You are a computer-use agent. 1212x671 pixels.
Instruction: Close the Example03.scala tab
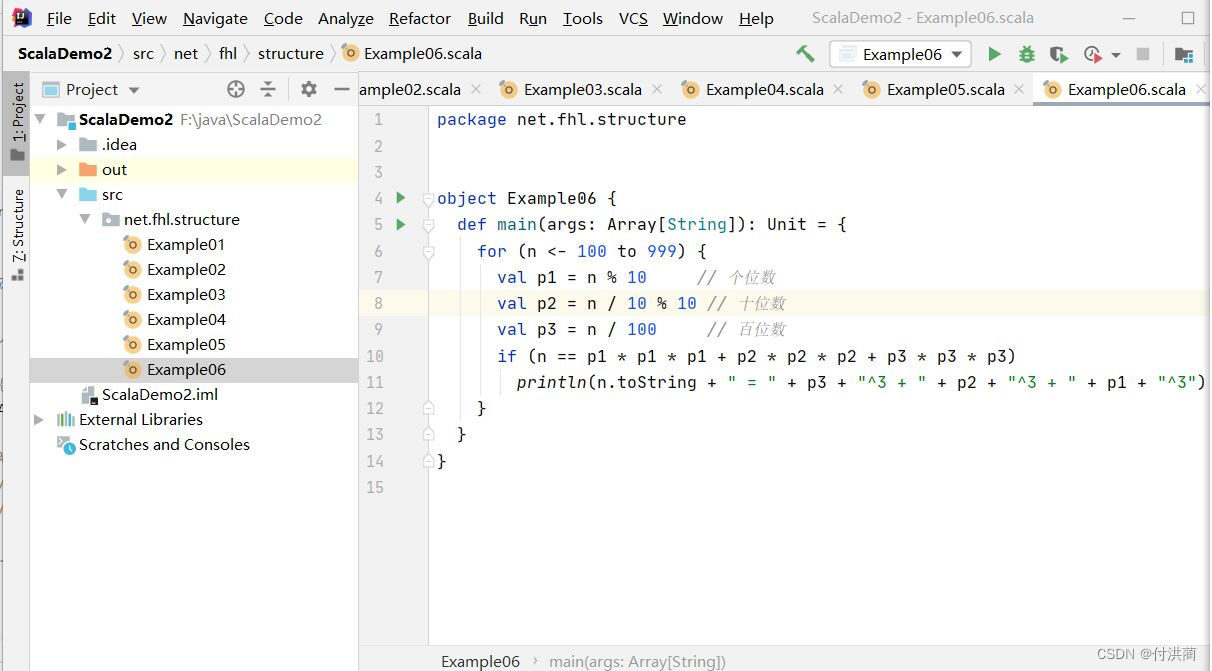658,89
